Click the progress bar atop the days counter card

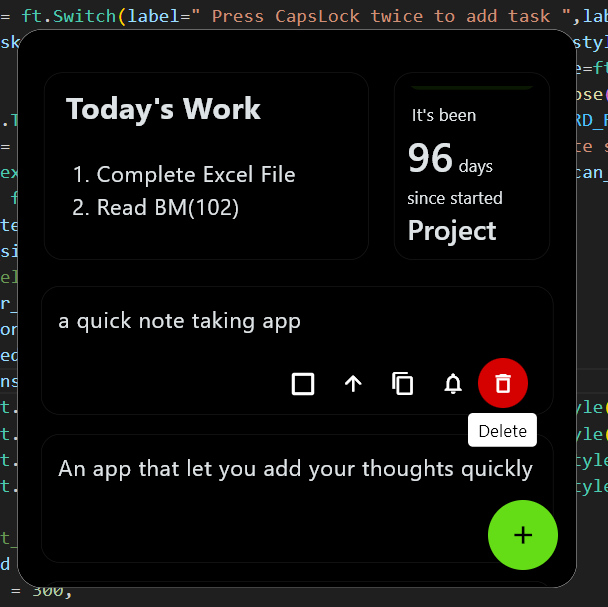coord(472,87)
